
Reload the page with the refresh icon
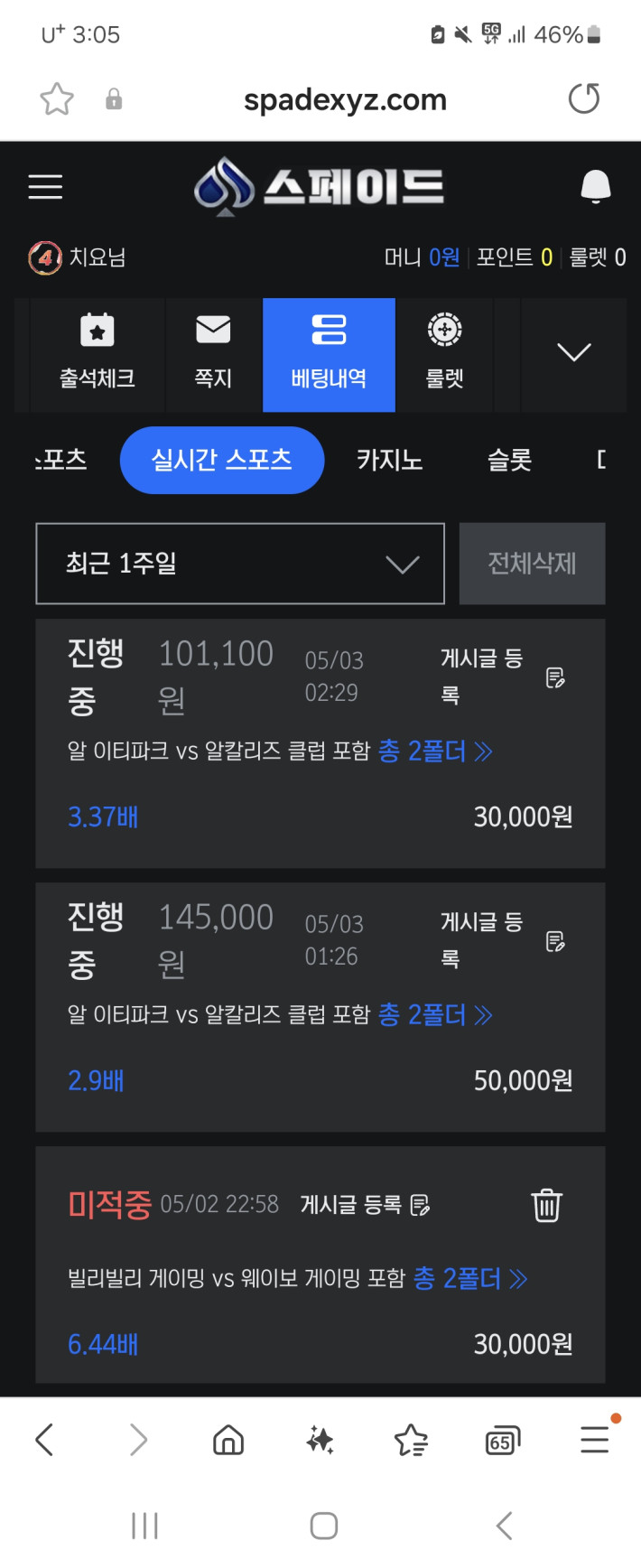(x=584, y=98)
